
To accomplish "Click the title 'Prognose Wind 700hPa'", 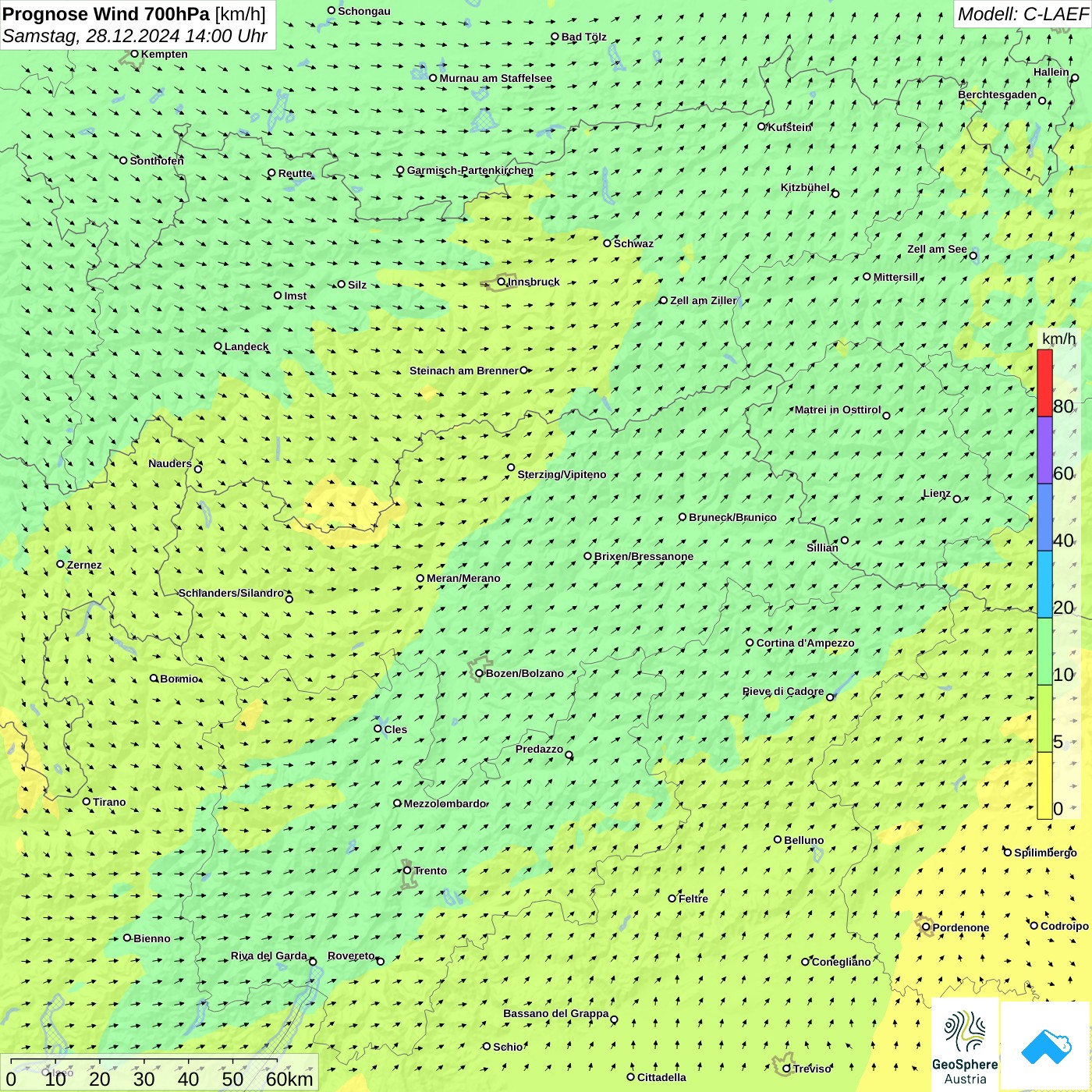I will (106, 14).
